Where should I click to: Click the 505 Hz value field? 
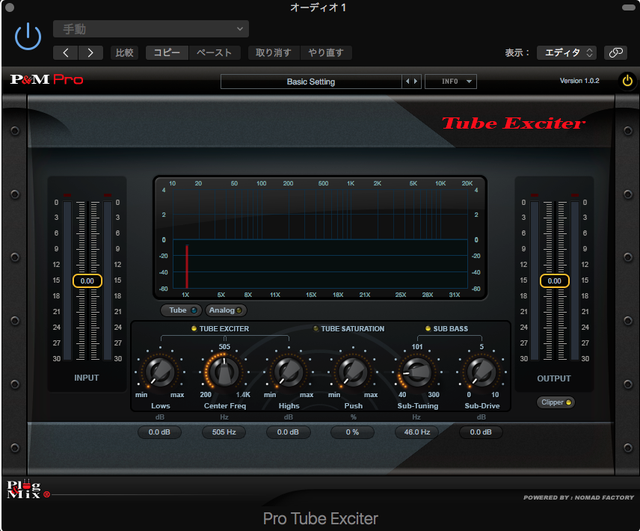[x=224, y=432]
